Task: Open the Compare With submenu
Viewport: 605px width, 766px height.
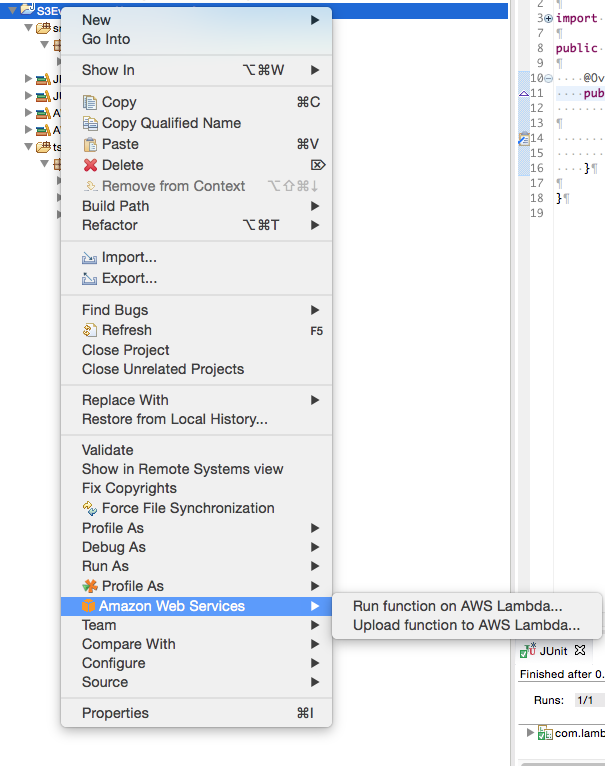Action: (x=196, y=644)
